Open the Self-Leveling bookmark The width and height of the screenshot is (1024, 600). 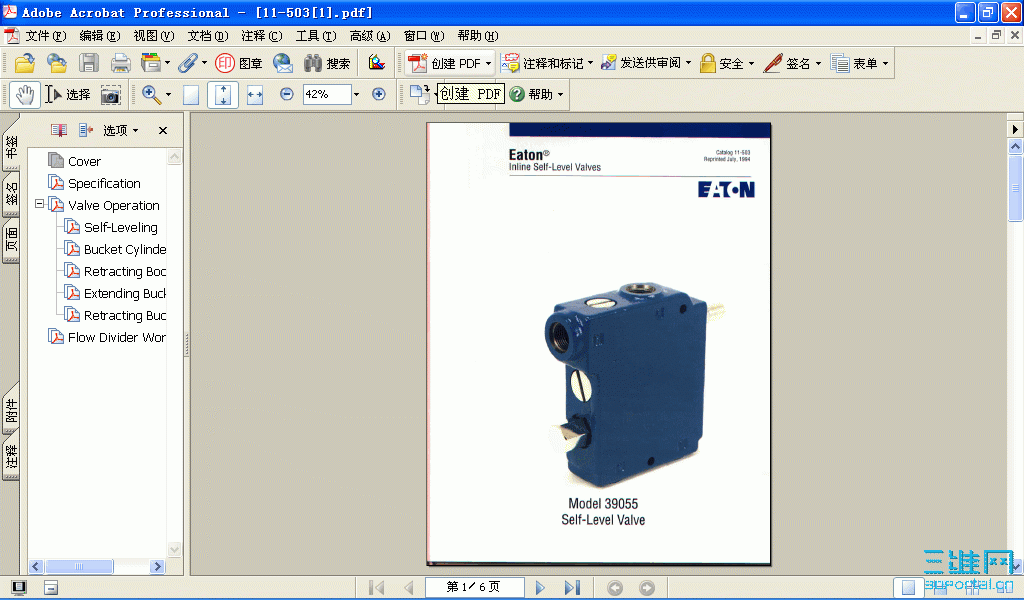121,228
